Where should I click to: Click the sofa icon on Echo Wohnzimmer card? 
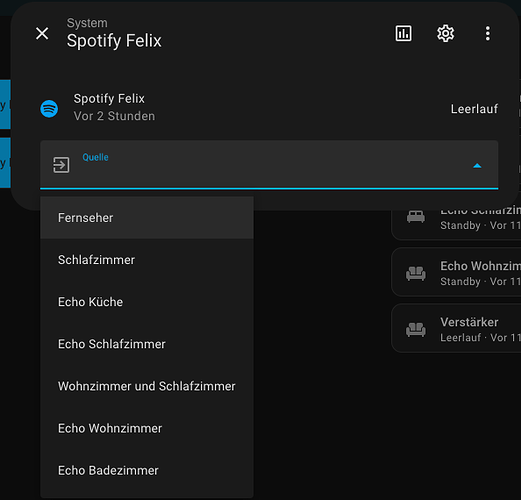pos(416,273)
